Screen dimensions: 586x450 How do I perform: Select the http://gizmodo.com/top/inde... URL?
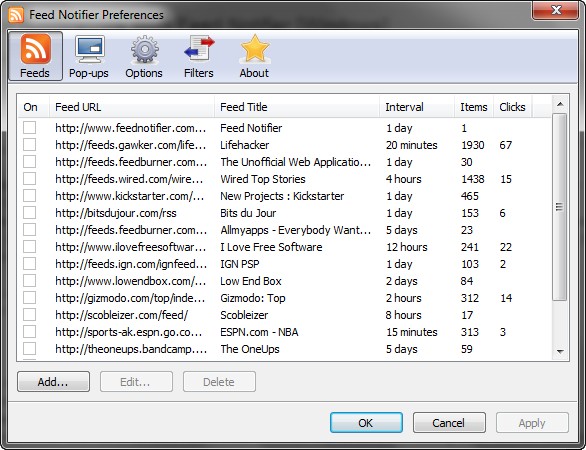click(x=130, y=298)
